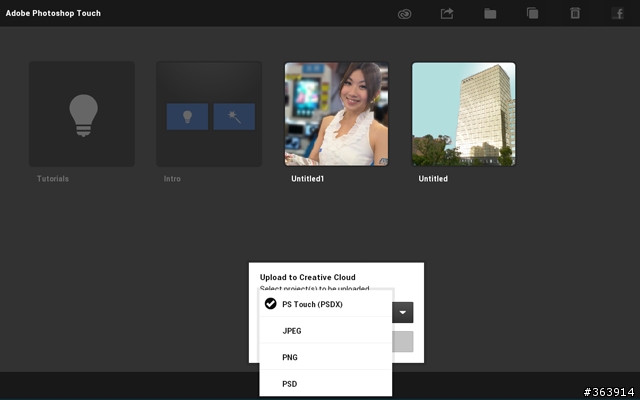Click the grey button in upload dialog

(402, 341)
